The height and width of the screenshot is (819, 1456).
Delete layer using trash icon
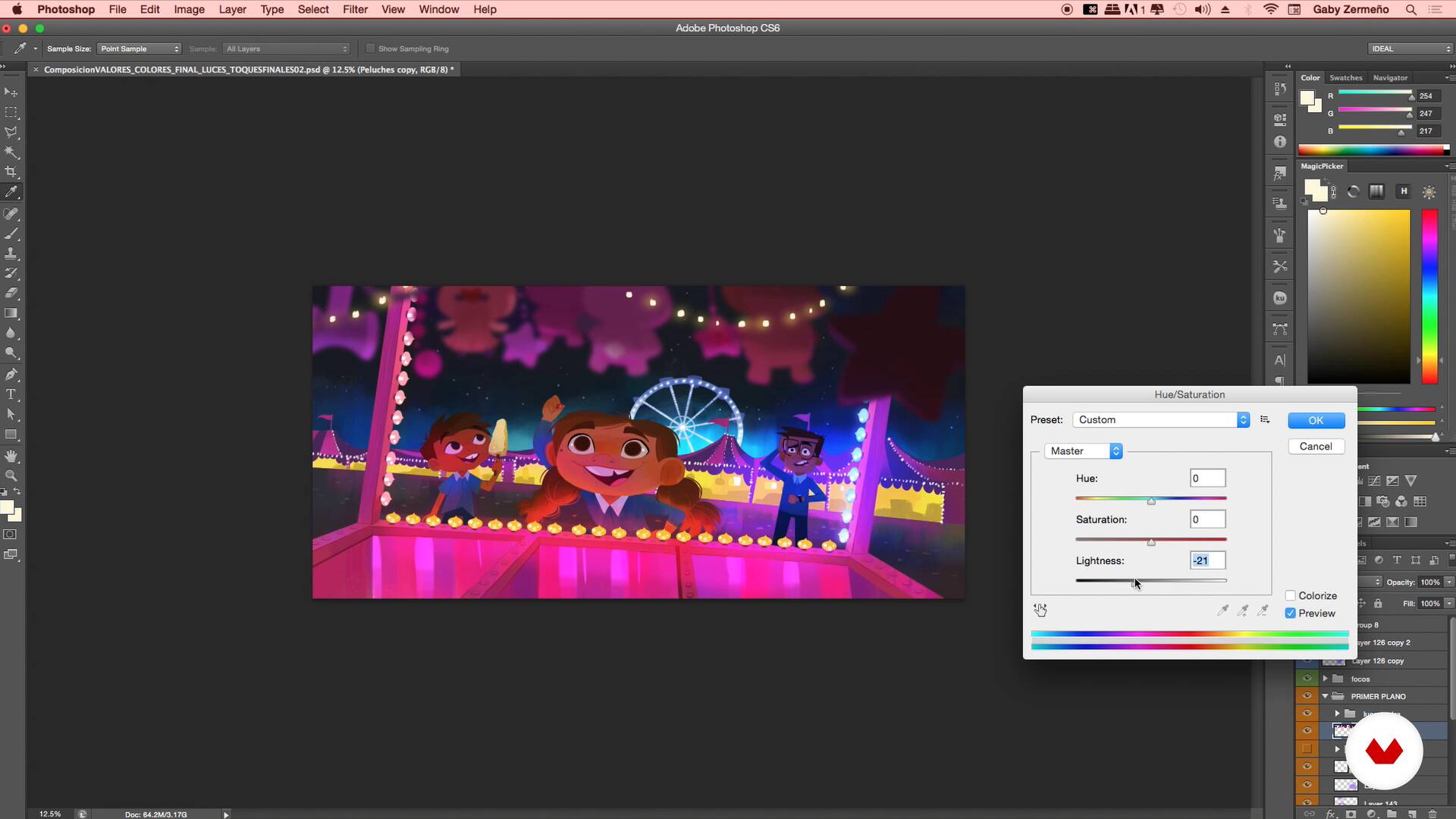tap(1432, 814)
